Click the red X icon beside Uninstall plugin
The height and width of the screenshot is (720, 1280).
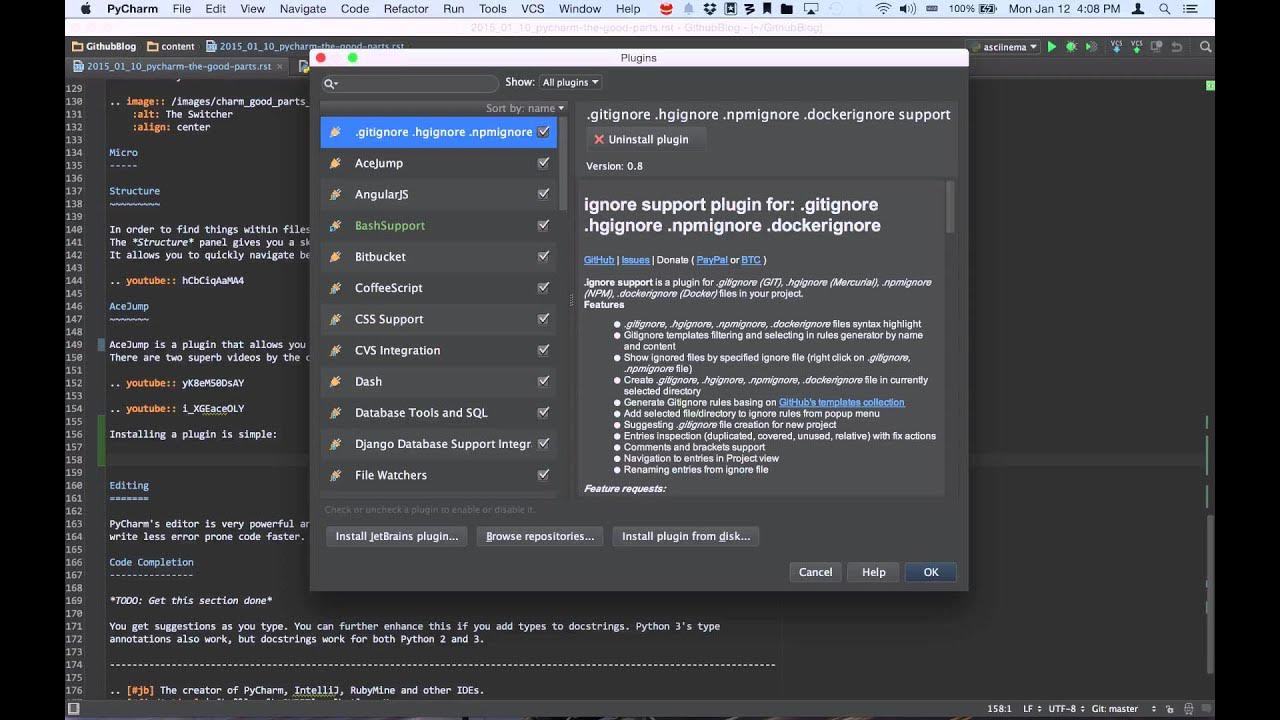pyautogui.click(x=599, y=140)
